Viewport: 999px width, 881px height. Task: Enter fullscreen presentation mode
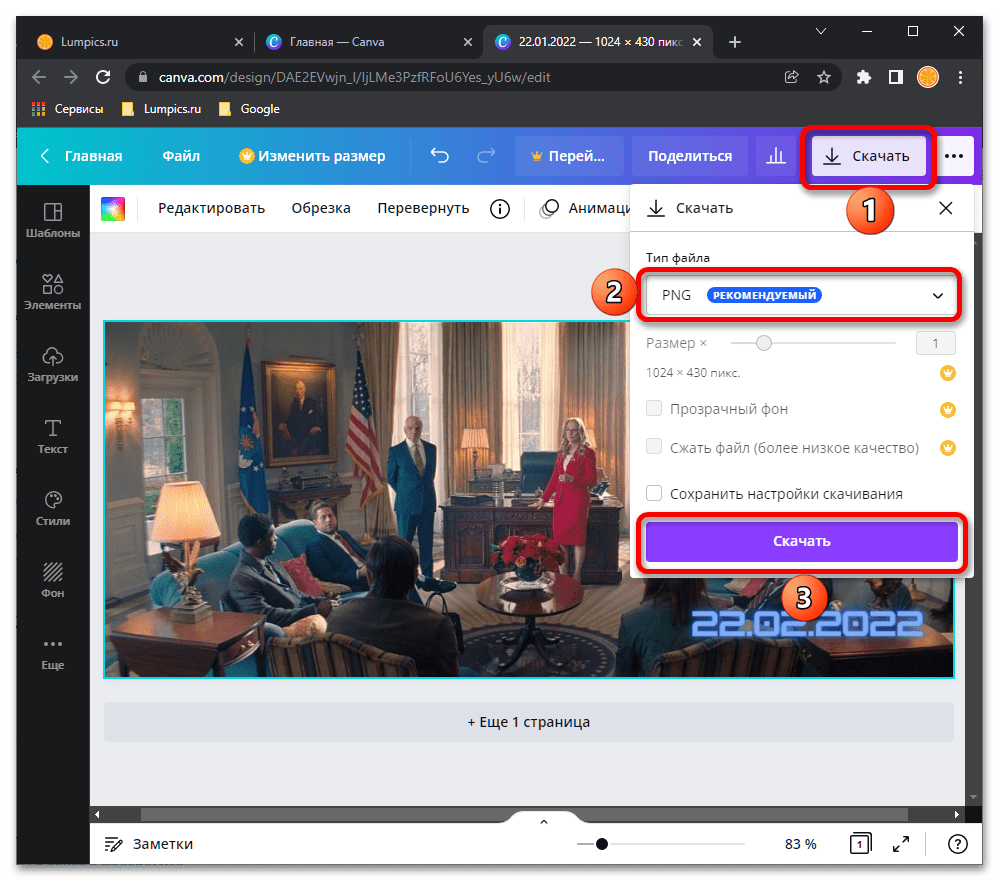click(901, 843)
